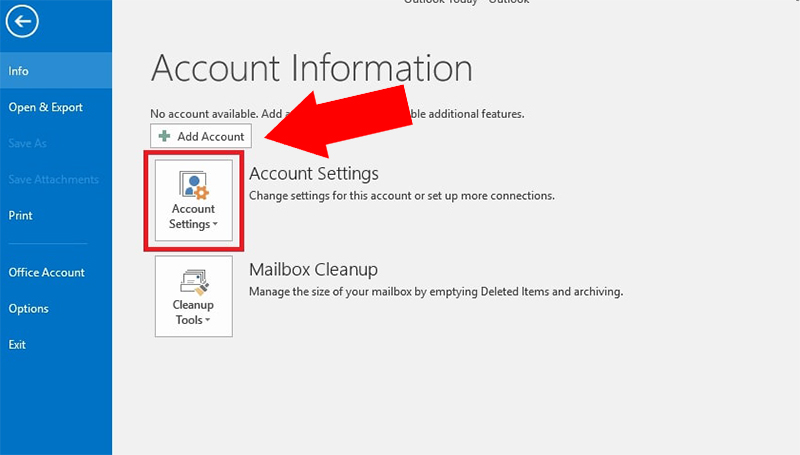
Task: Go back using the circled arrow
Action: pyautogui.click(x=22, y=21)
